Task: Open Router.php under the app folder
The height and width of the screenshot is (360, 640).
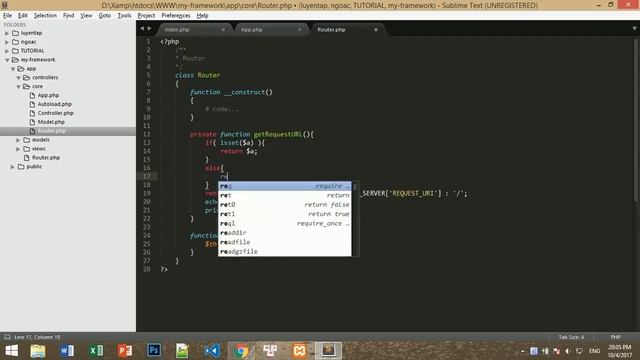Action: [x=46, y=158]
